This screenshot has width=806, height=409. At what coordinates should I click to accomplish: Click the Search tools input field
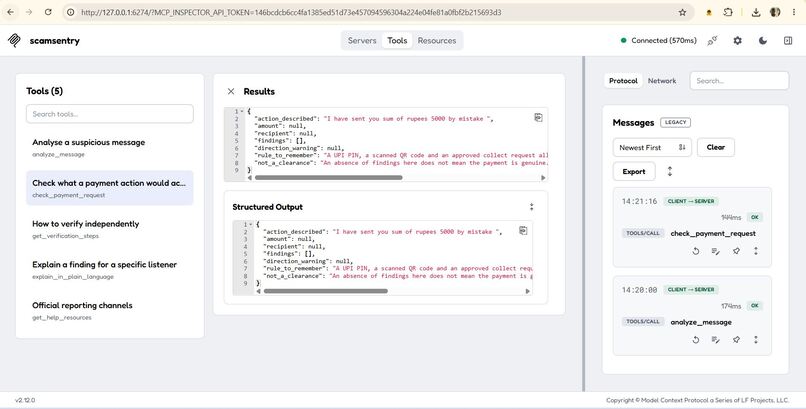[x=109, y=114]
